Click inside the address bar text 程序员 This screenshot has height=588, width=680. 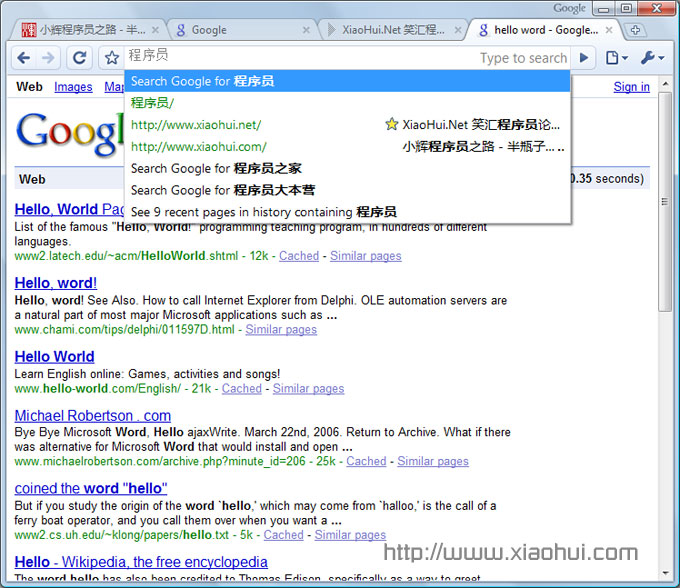point(148,55)
